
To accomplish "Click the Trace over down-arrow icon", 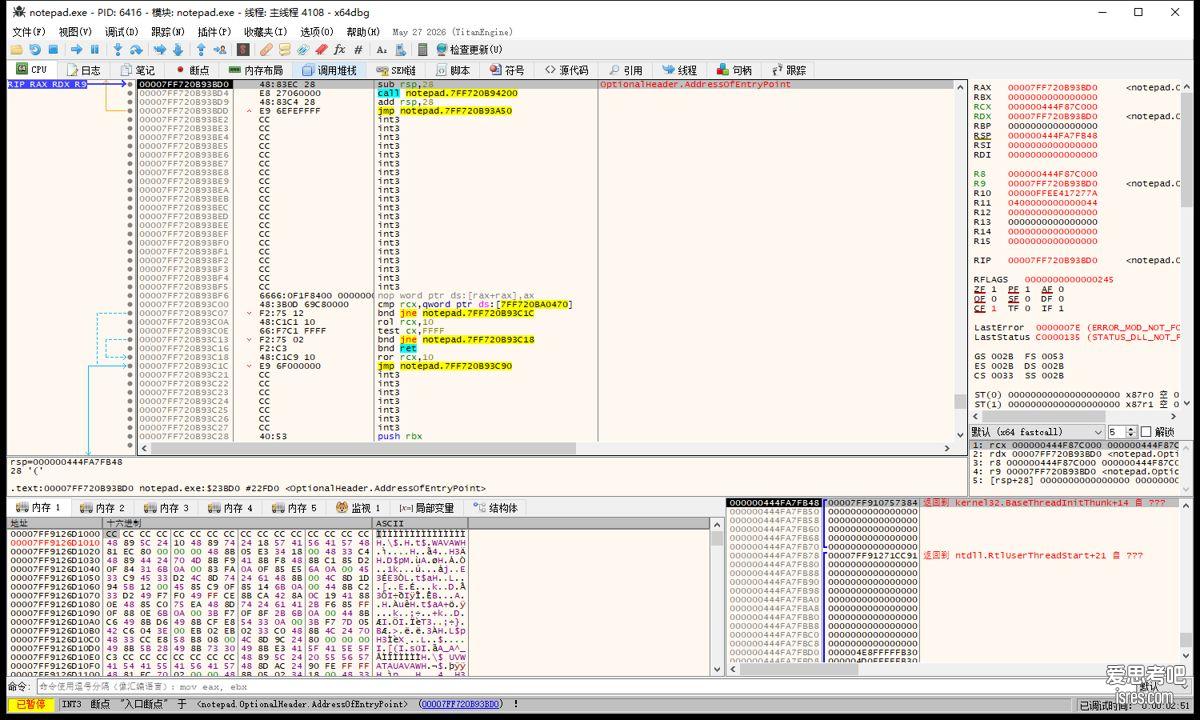I will coord(178,49).
